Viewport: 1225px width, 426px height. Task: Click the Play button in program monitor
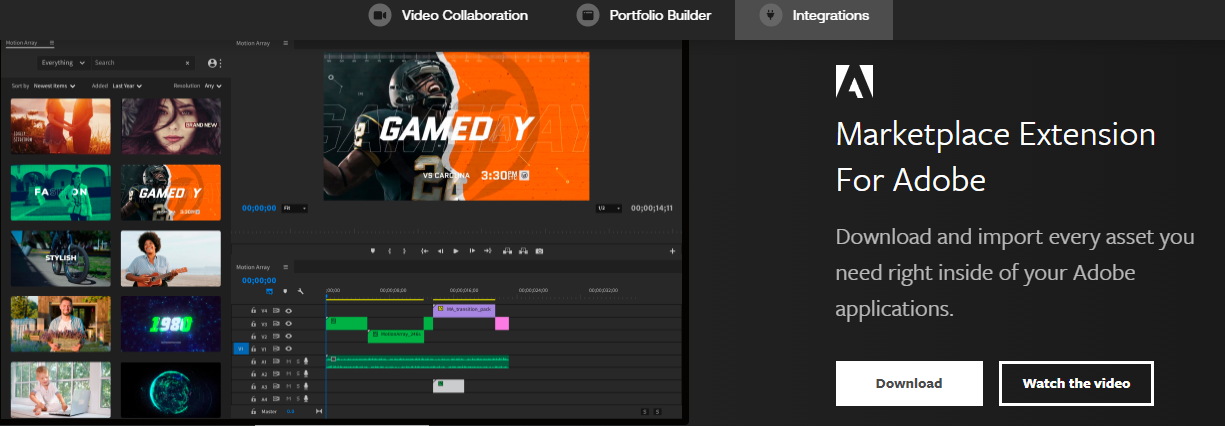pyautogui.click(x=456, y=251)
